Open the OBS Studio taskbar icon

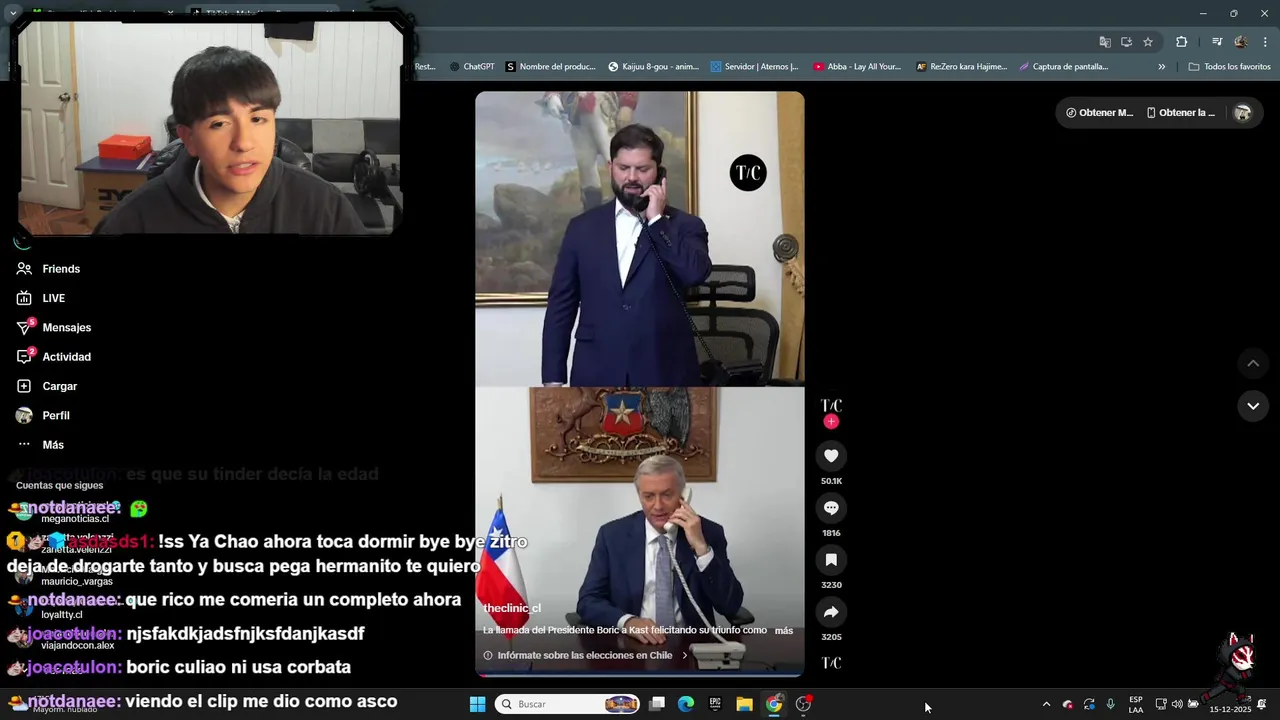pos(803,704)
